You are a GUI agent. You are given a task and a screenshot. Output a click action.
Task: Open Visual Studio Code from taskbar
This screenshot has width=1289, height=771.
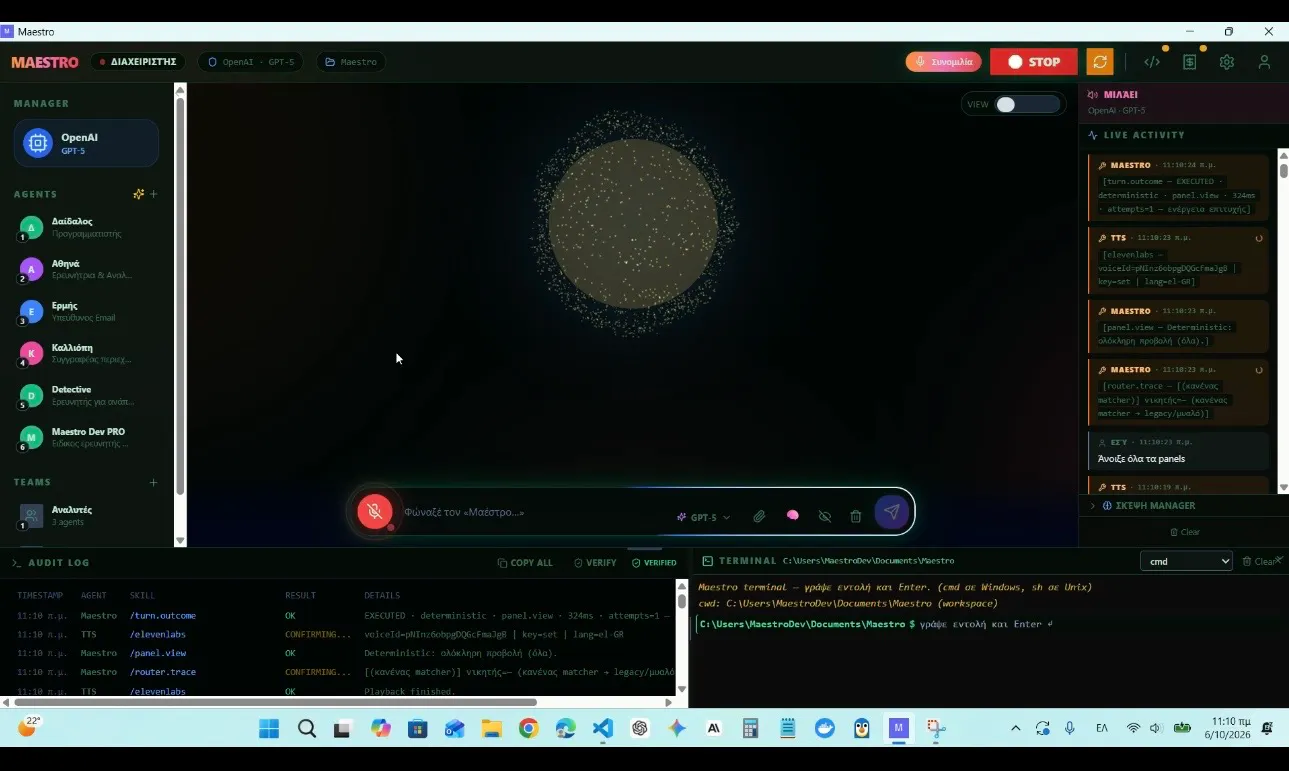603,729
